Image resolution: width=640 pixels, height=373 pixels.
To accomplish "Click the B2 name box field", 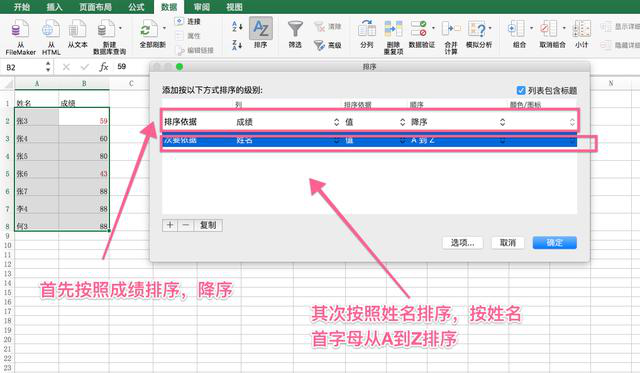I will click(x=24, y=67).
